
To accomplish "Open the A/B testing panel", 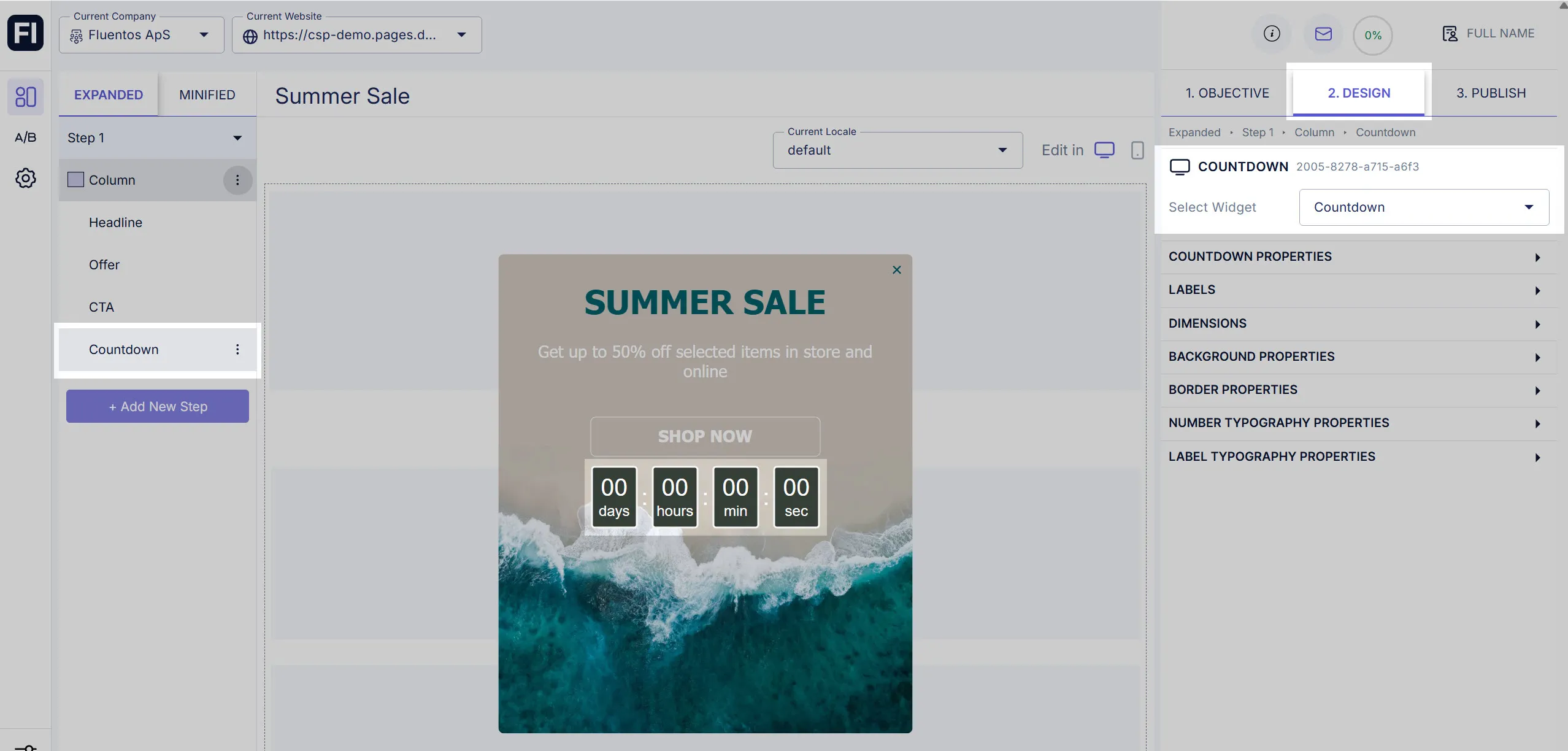I will coord(25,137).
